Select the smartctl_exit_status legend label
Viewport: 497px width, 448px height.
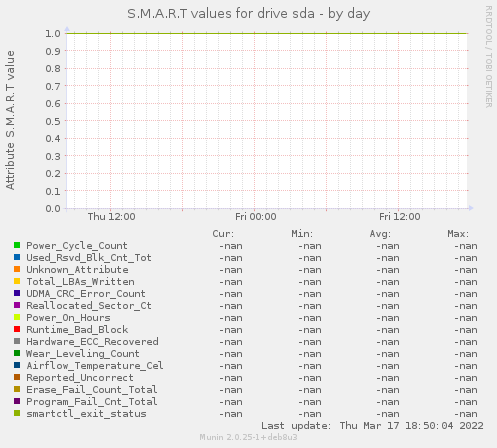(86, 414)
